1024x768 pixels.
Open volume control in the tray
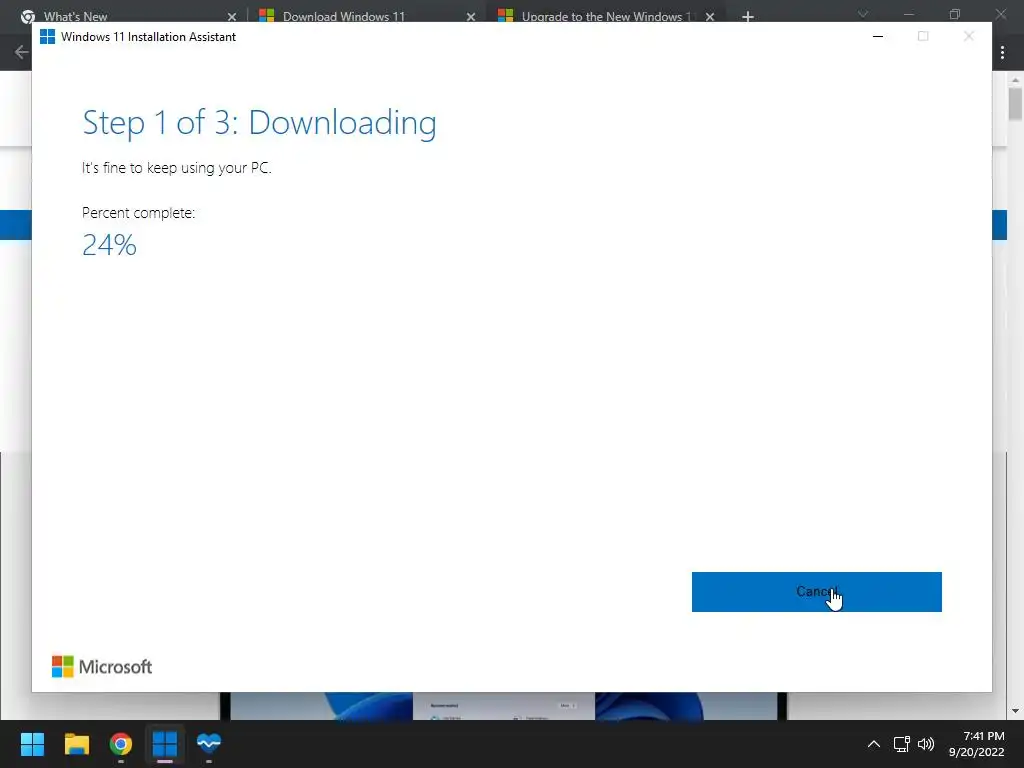(926, 744)
